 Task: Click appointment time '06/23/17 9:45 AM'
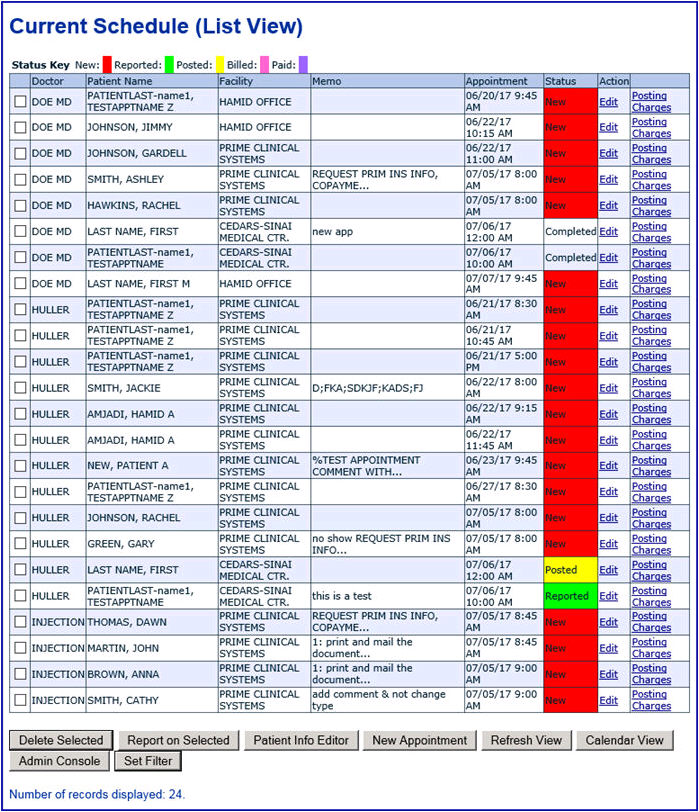click(x=501, y=466)
